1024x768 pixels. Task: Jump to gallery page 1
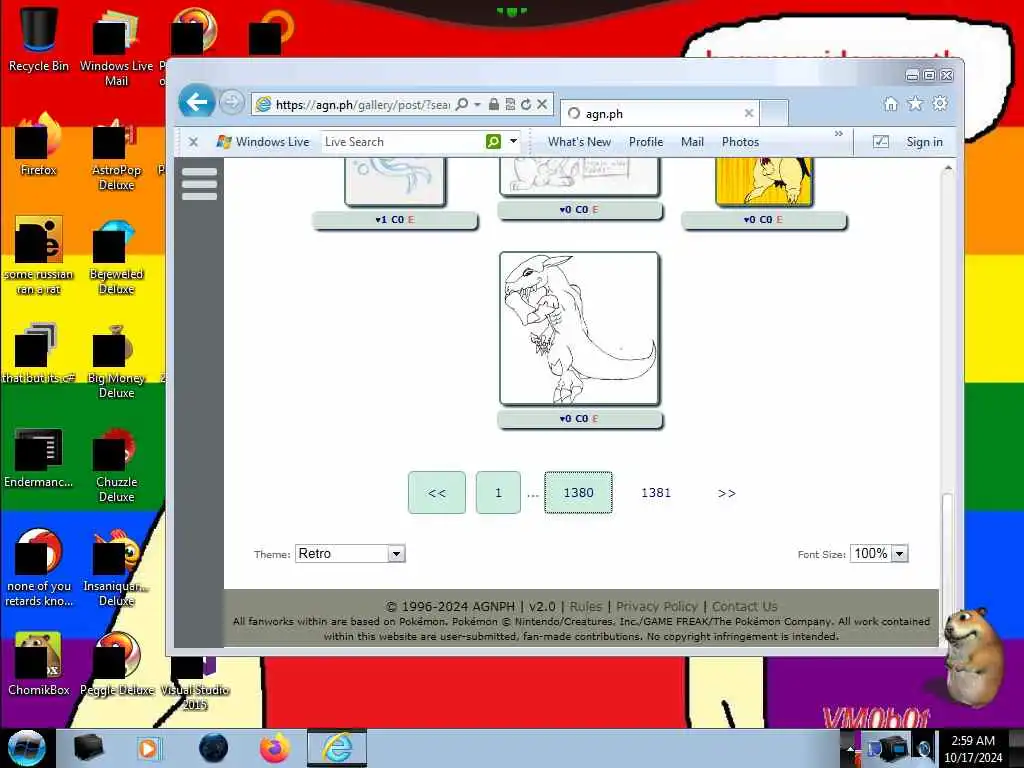coord(498,492)
